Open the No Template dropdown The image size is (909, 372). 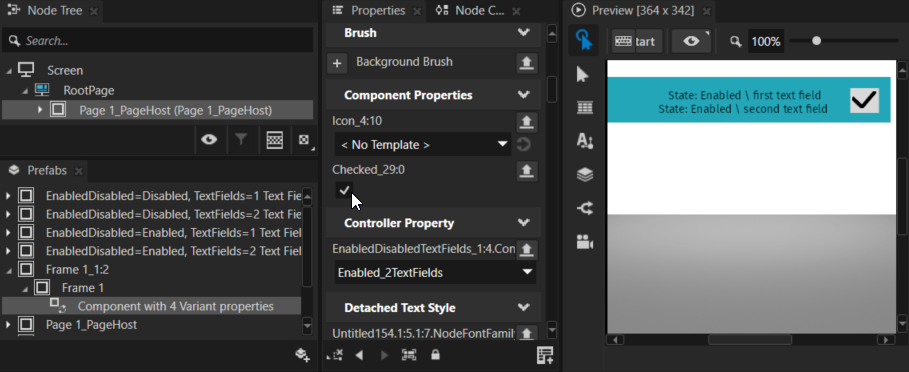coord(423,144)
